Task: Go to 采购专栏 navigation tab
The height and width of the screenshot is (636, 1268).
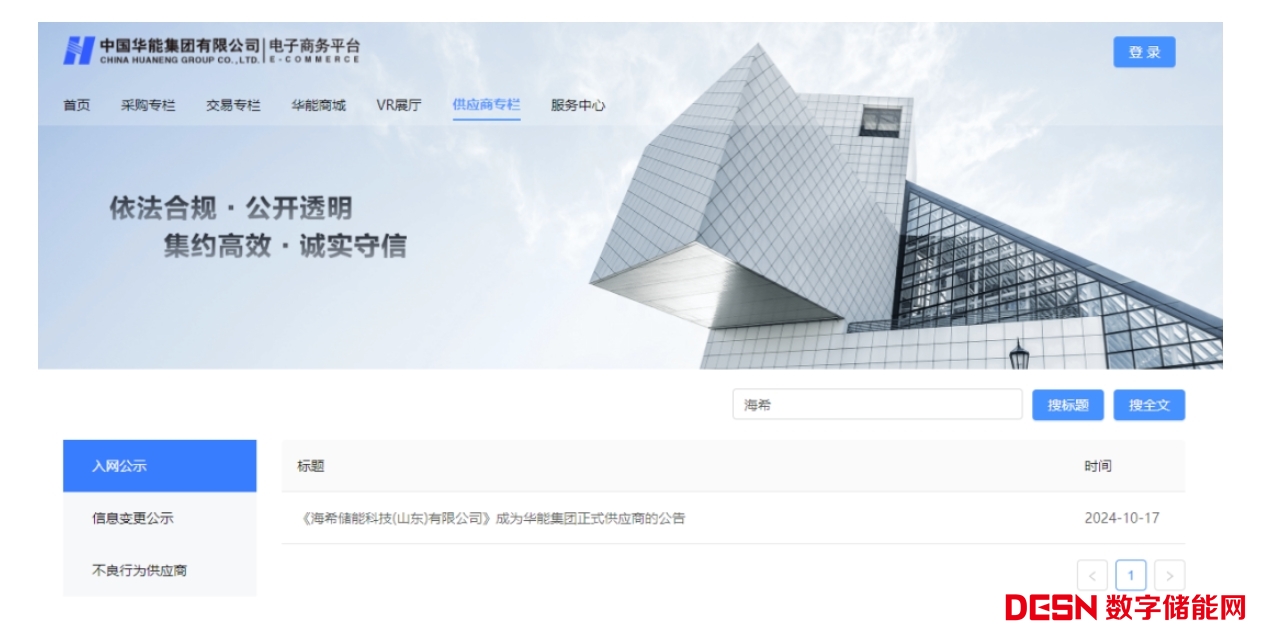Action: [x=148, y=105]
